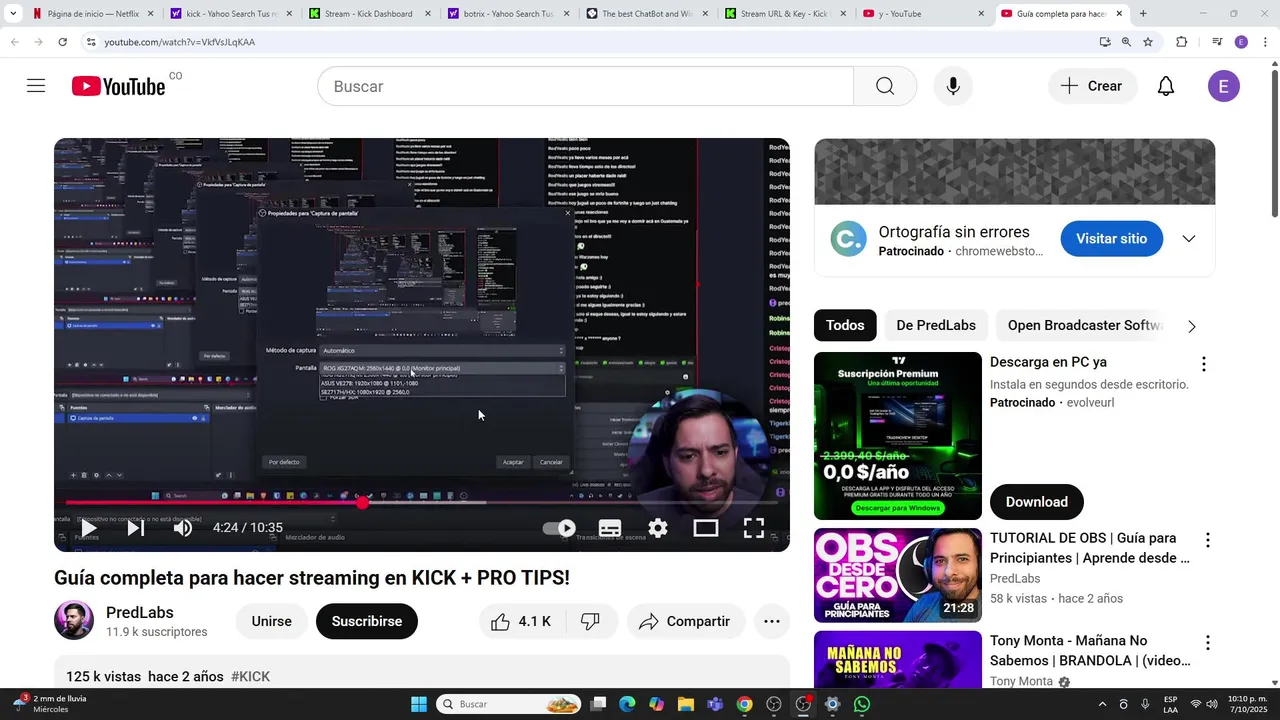Open options for TUTORIAL DE OBS video

[1208, 540]
